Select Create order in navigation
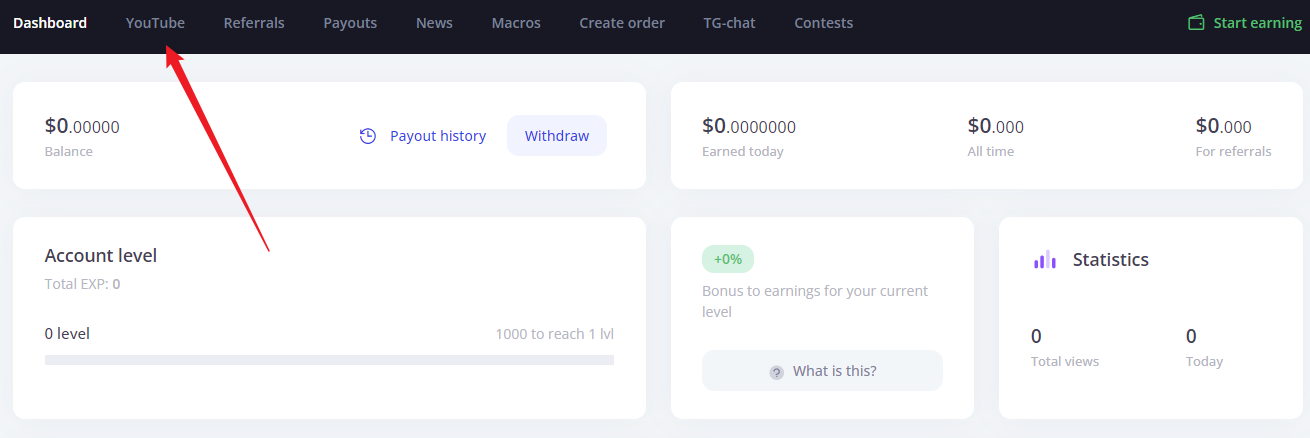Image resolution: width=1310 pixels, height=438 pixels. [622, 23]
